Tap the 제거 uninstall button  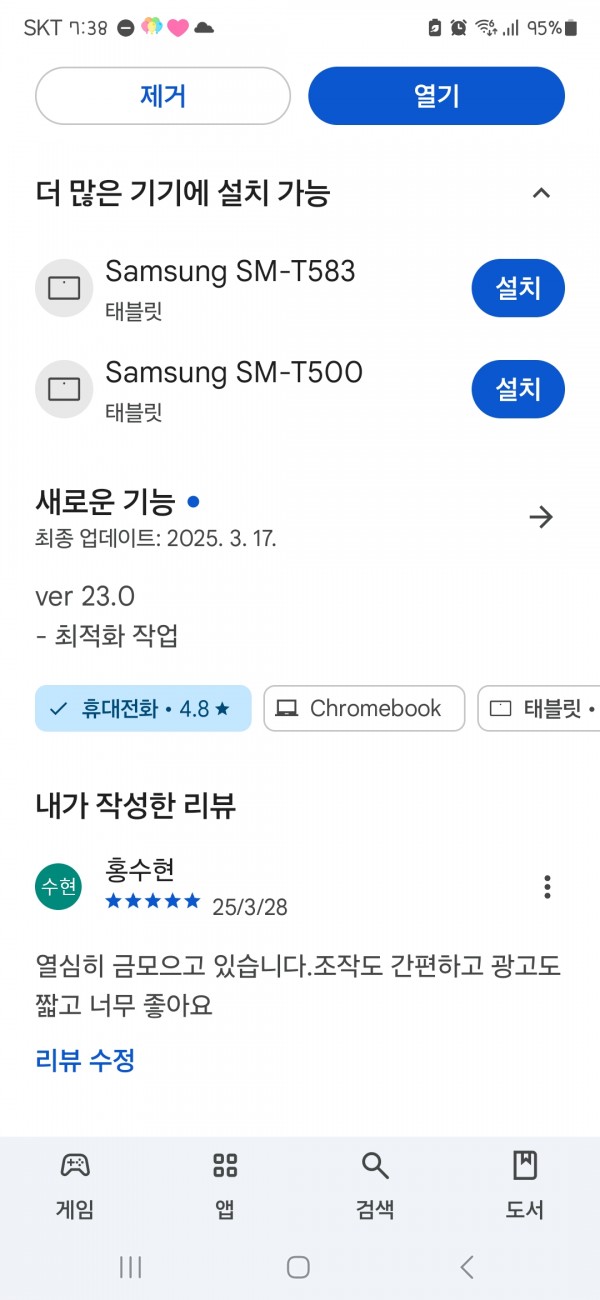[x=163, y=96]
